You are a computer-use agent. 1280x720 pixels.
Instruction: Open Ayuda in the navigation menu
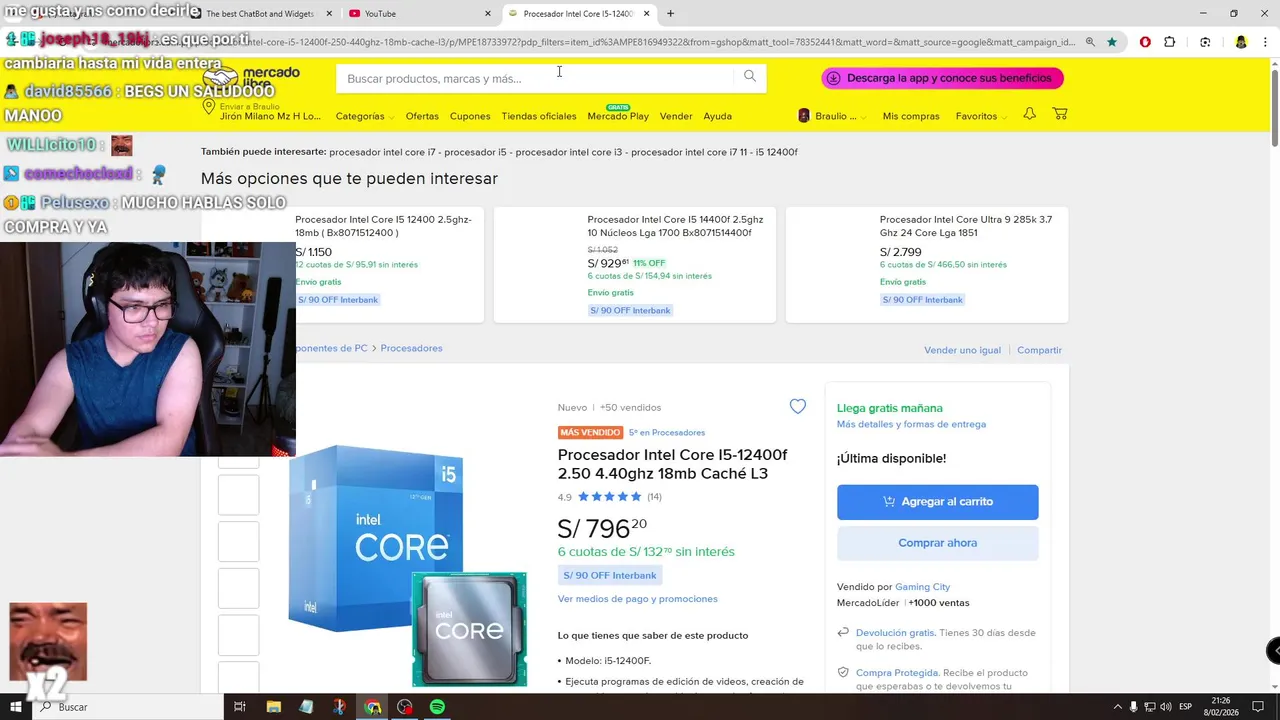[717, 116]
